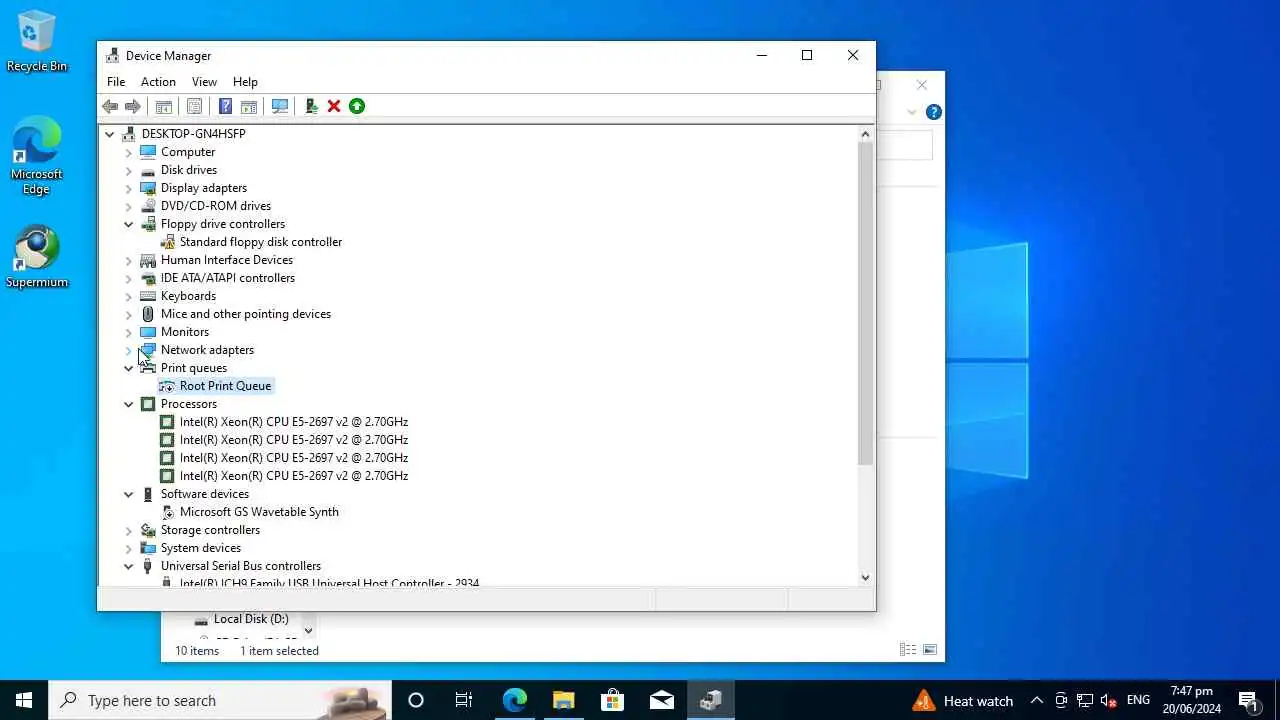Click the muted volume icon in system tray
This screenshot has width=1280, height=720.
(1108, 700)
